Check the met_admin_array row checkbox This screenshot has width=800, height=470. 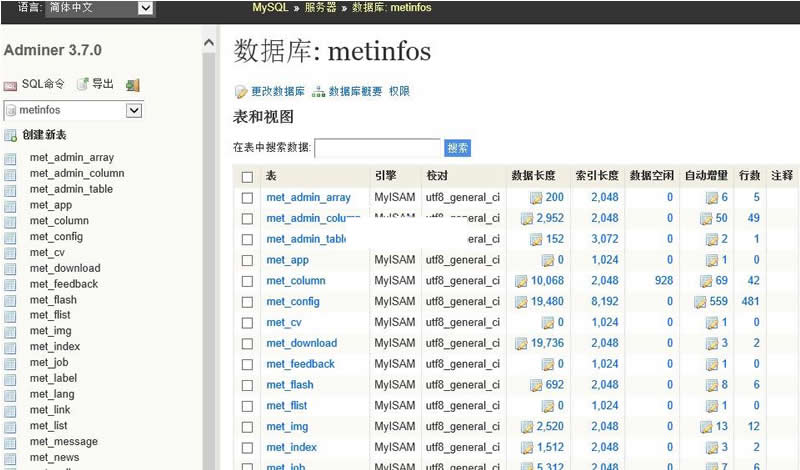pos(247,198)
